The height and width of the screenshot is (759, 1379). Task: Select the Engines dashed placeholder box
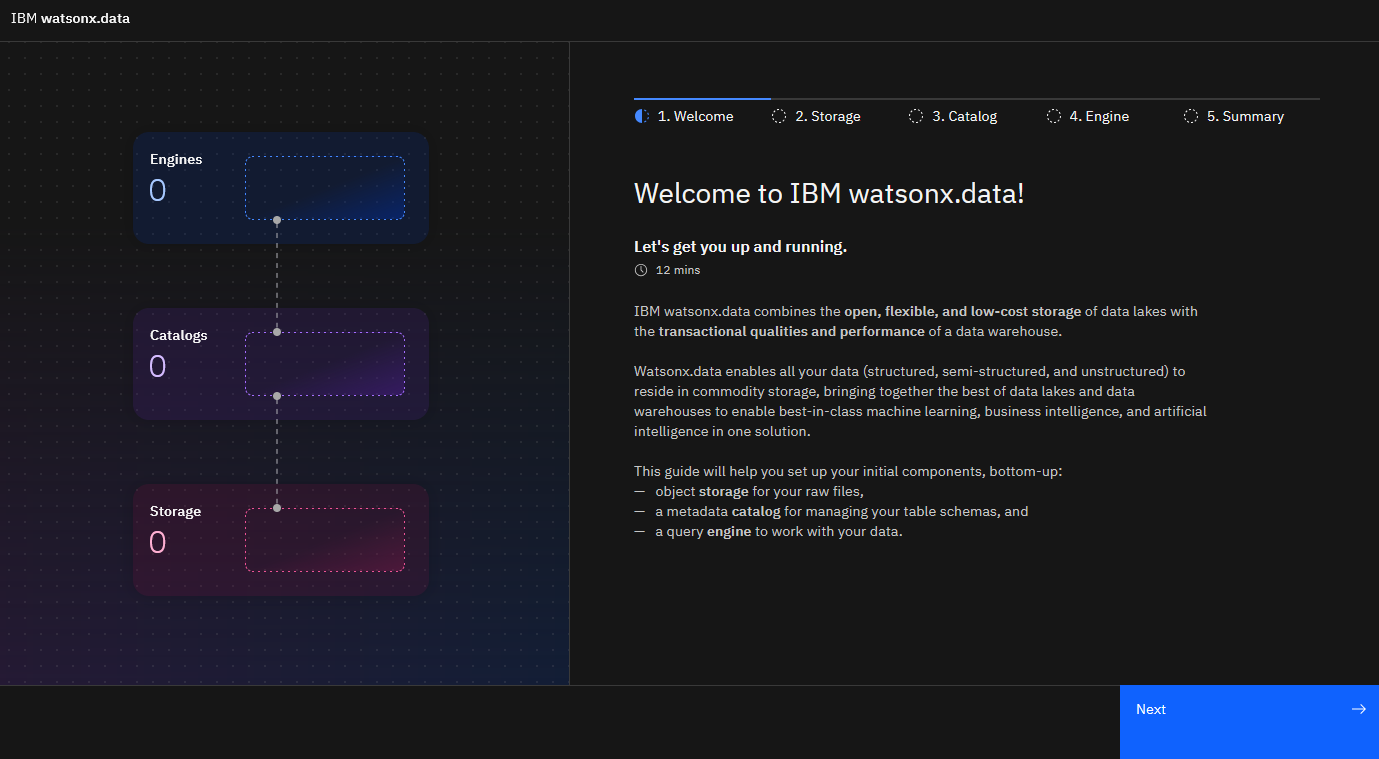[325, 188]
